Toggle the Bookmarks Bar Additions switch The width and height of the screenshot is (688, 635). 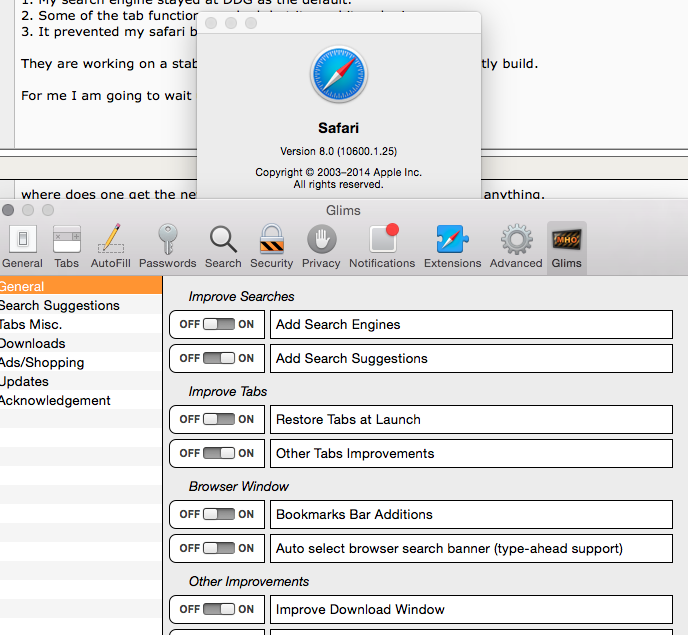[219, 514]
